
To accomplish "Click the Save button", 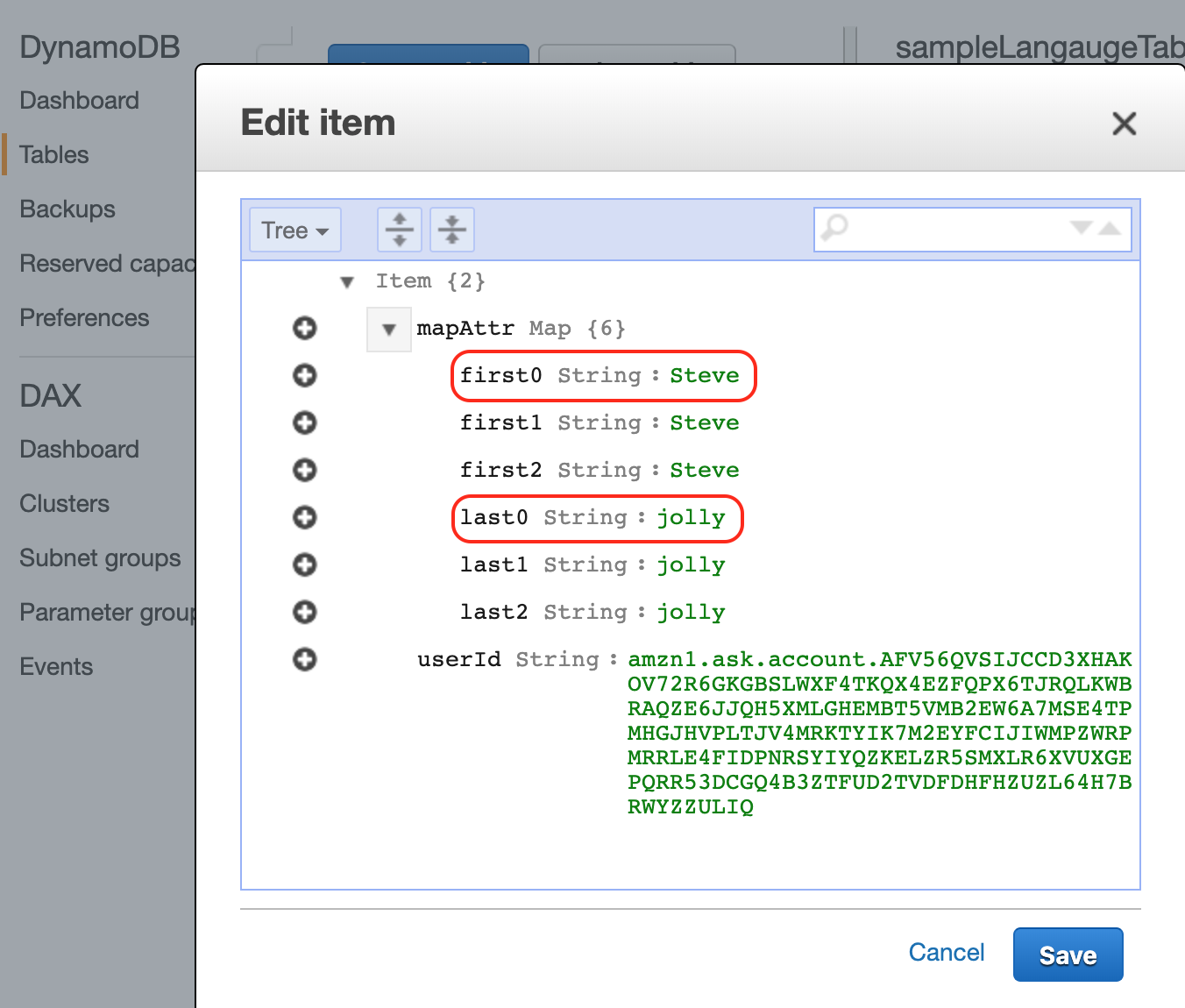I will [x=1068, y=955].
